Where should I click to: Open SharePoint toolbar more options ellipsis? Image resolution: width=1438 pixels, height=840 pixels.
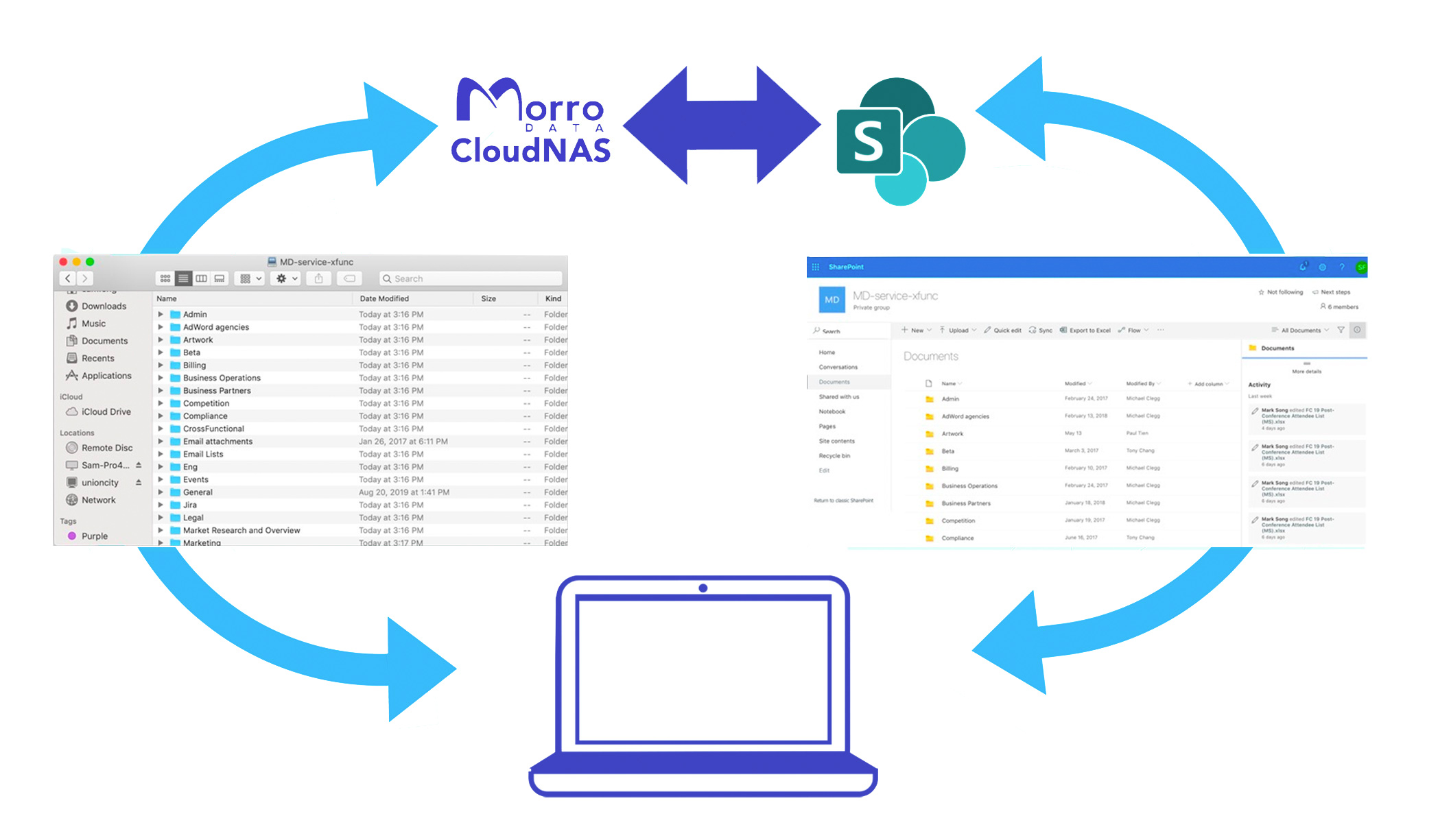(1161, 331)
